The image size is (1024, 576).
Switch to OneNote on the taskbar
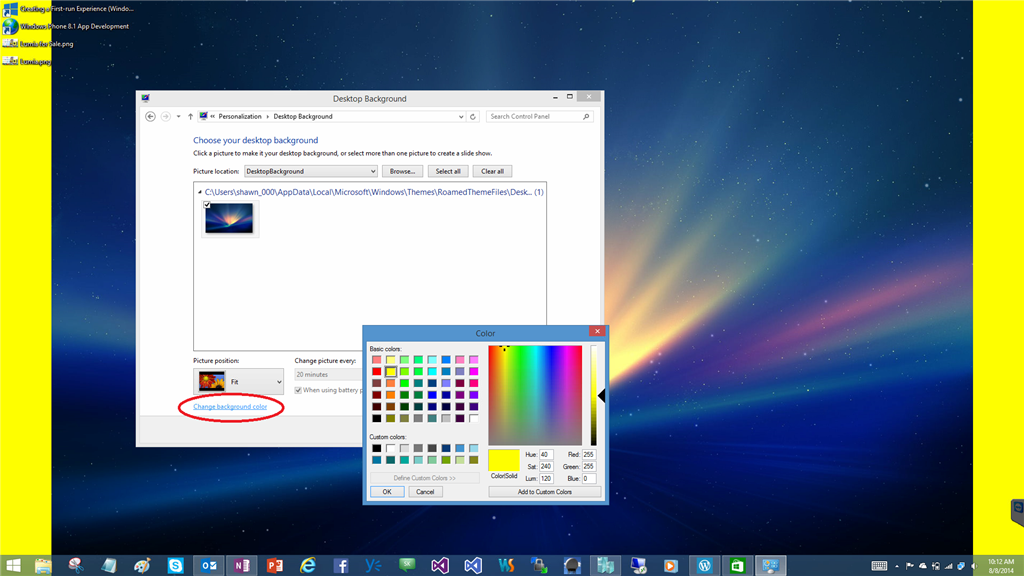coord(242,566)
